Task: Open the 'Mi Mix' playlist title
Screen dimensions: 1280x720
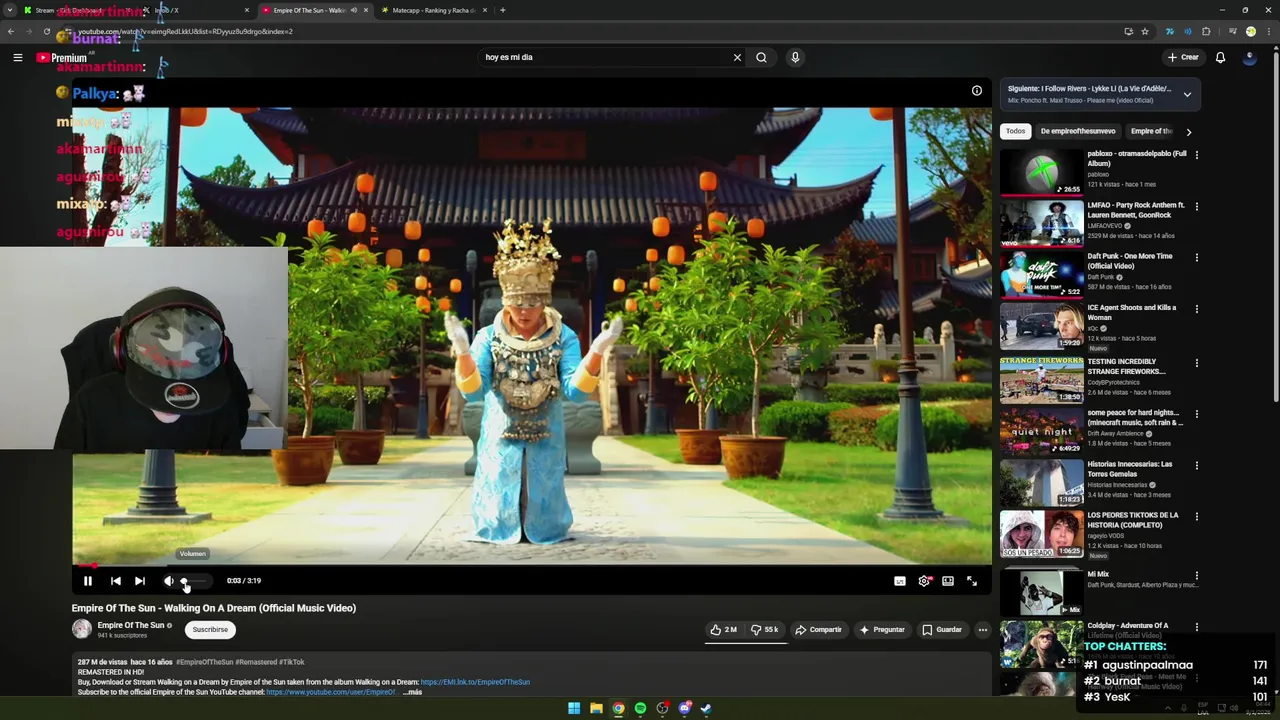Action: tap(1098, 574)
